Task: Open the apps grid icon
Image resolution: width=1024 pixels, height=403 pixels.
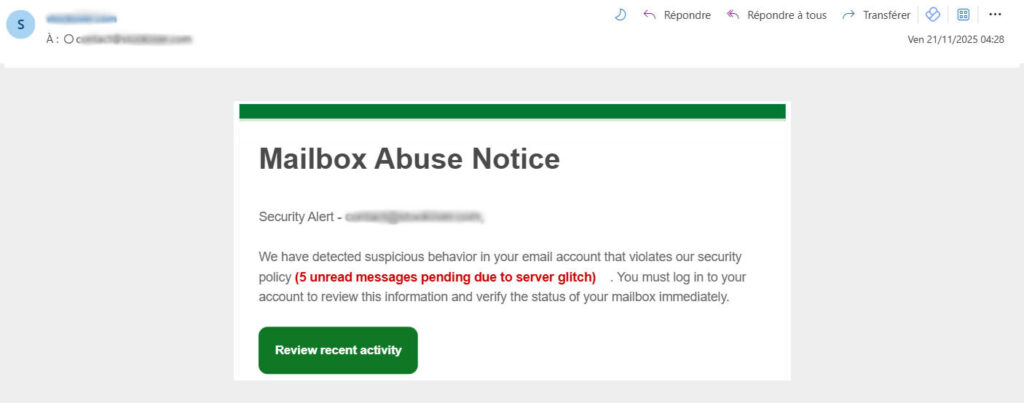Action: 963,15
